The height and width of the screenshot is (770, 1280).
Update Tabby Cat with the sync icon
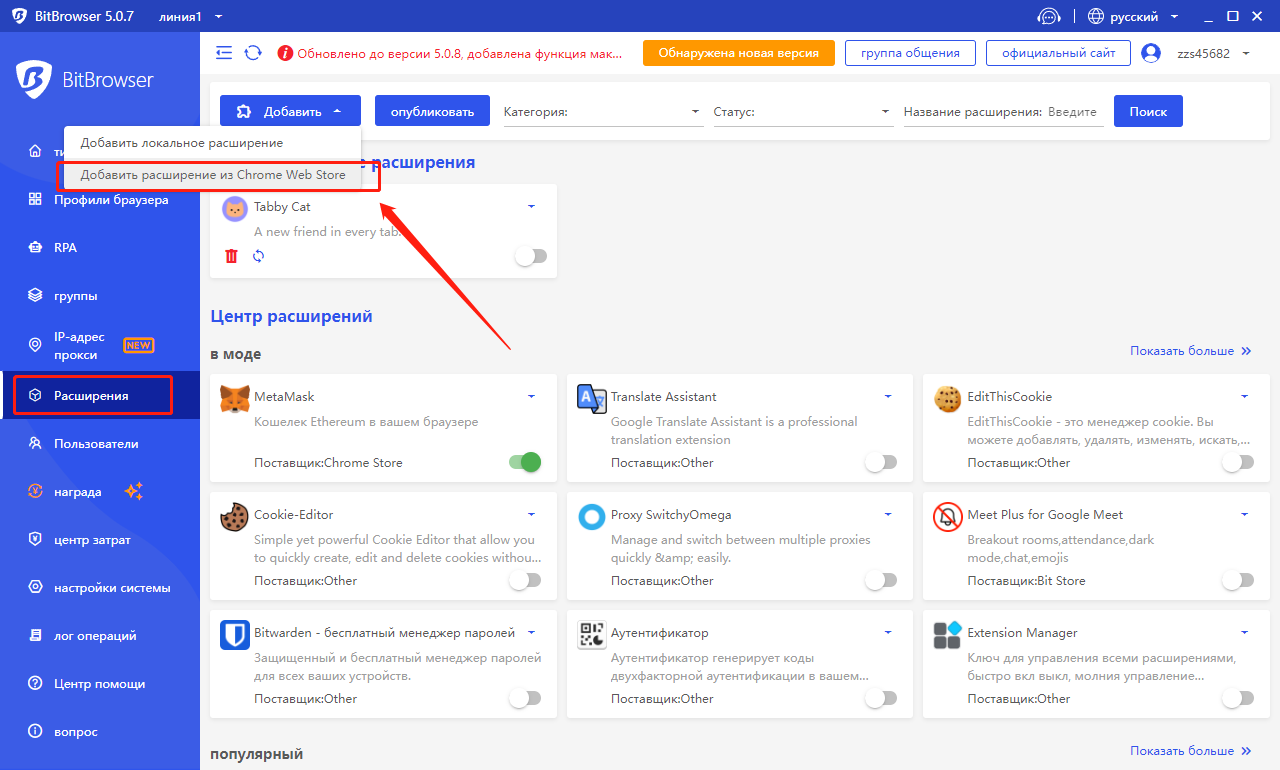point(258,256)
